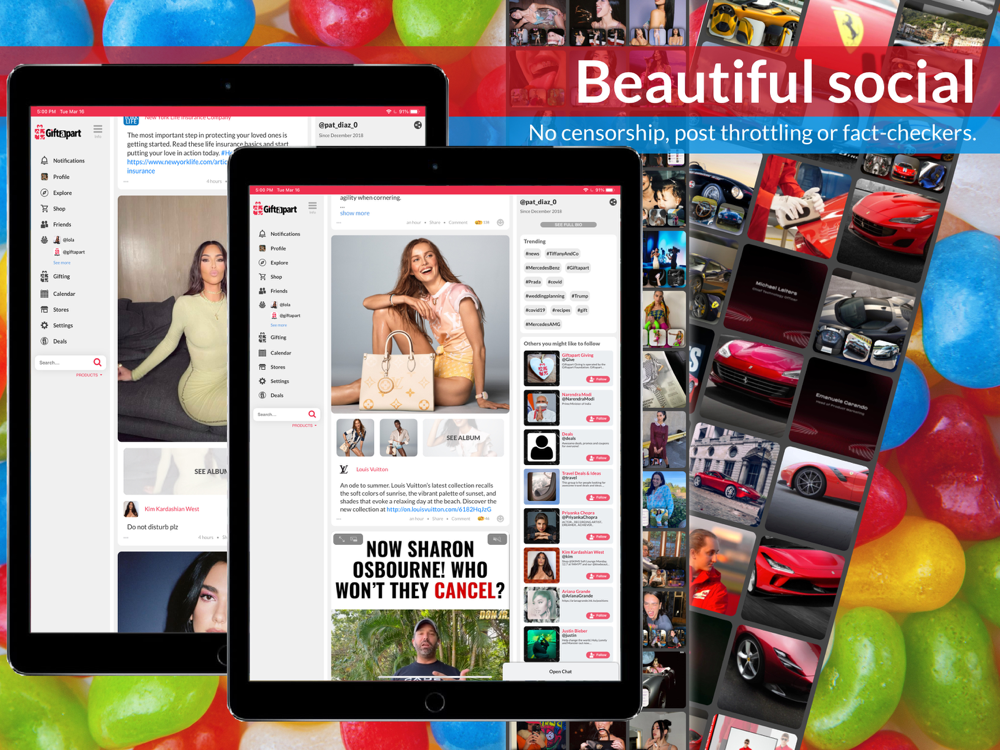The image size is (1000, 750).
Task: Expand PRODUCTS dropdown on front iPad
Action: [x=304, y=425]
